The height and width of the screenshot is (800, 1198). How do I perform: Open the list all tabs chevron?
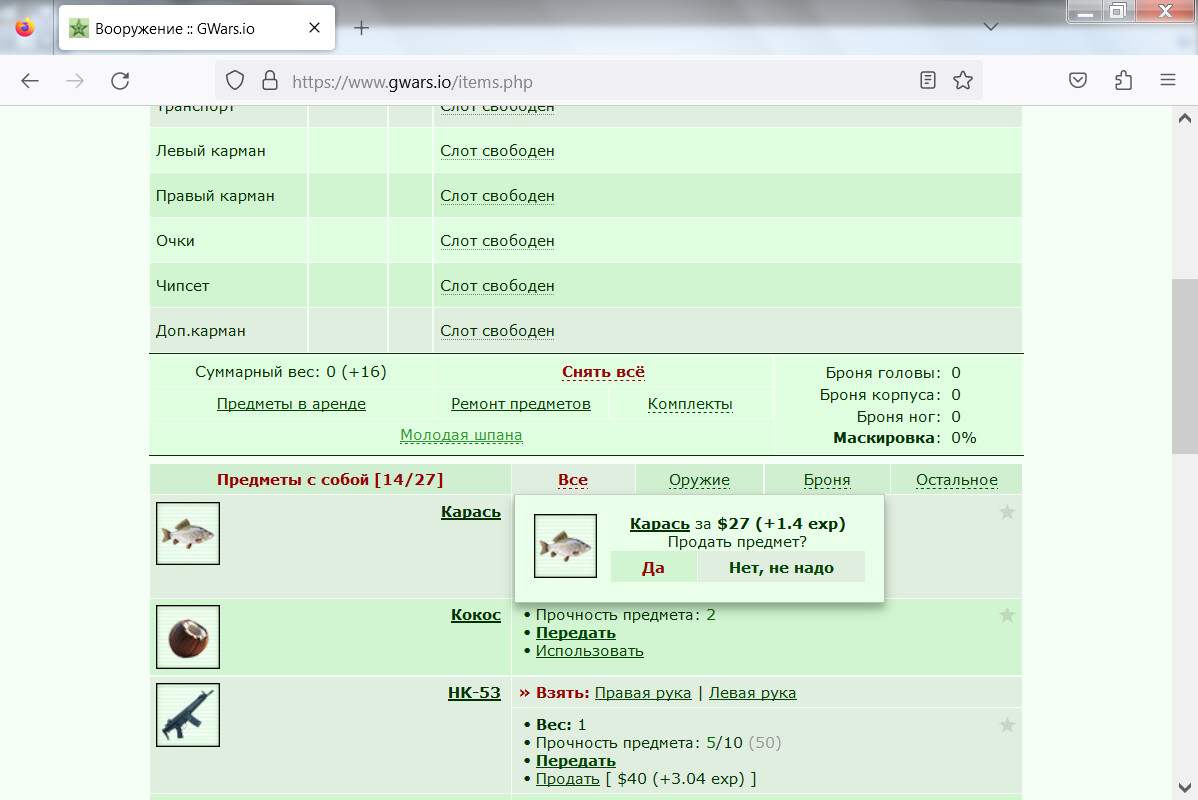[x=991, y=27]
